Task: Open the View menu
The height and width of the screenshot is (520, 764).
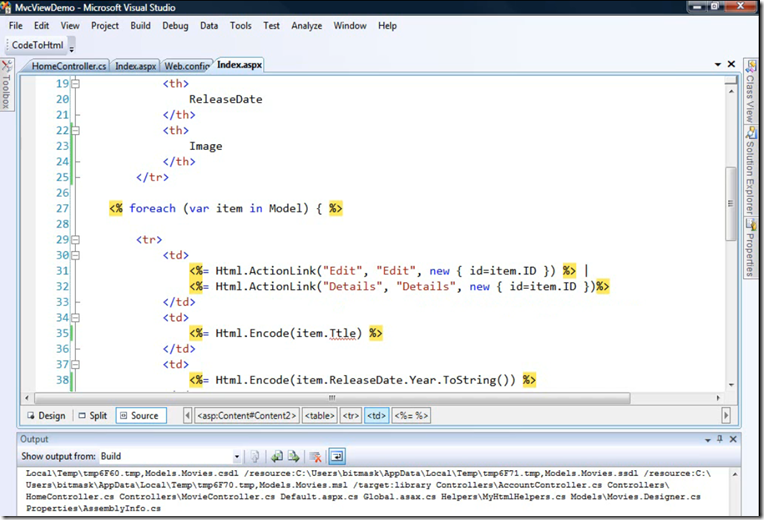Action: (x=70, y=26)
